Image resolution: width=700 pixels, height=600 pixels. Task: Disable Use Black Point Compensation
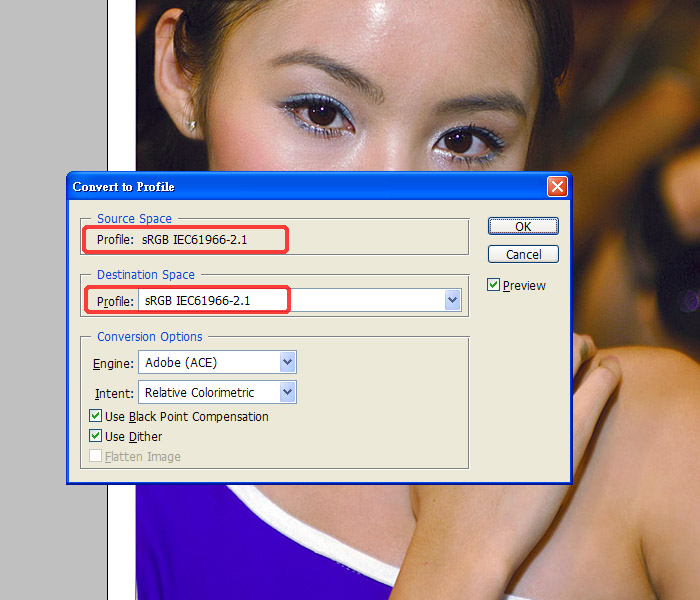tap(96, 416)
